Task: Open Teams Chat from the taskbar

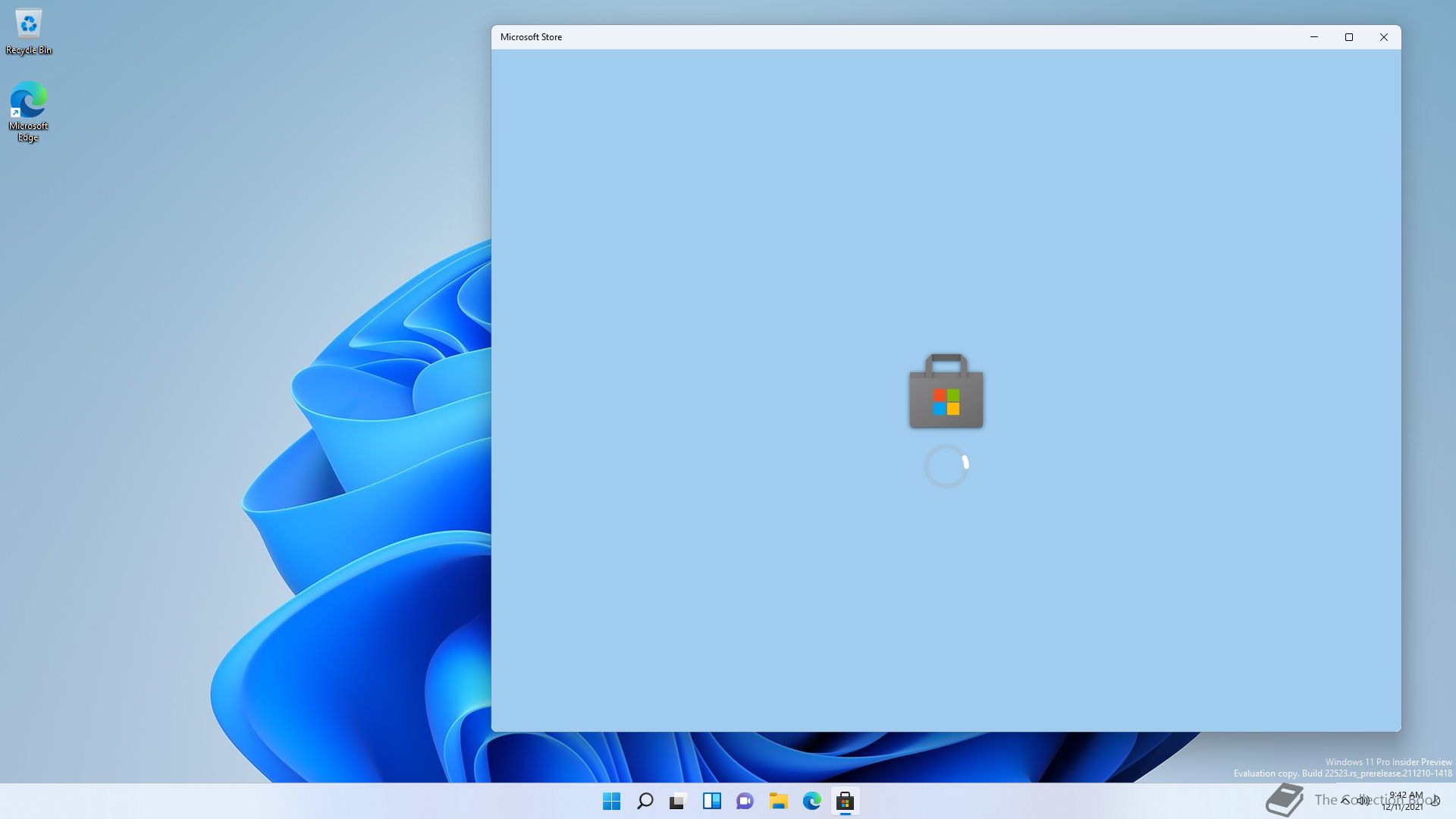Action: pyautogui.click(x=745, y=801)
